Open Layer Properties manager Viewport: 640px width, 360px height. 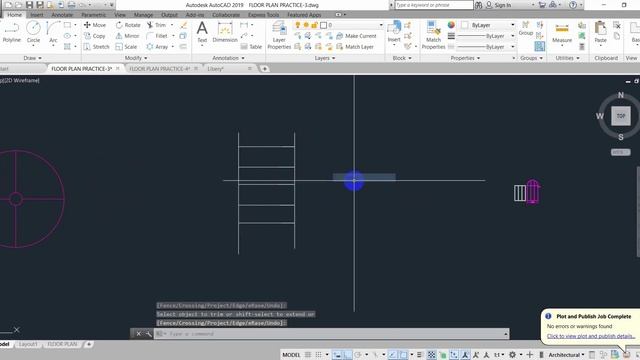point(279,36)
